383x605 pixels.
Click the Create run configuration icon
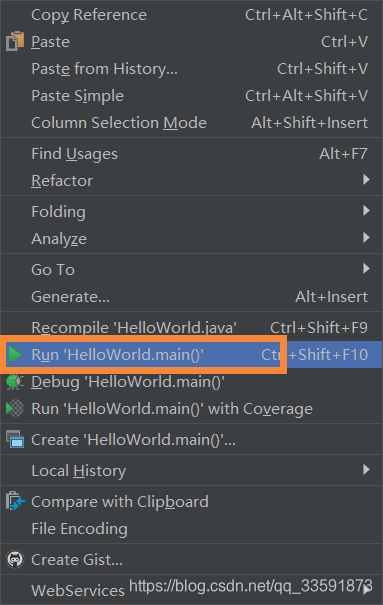15,439
